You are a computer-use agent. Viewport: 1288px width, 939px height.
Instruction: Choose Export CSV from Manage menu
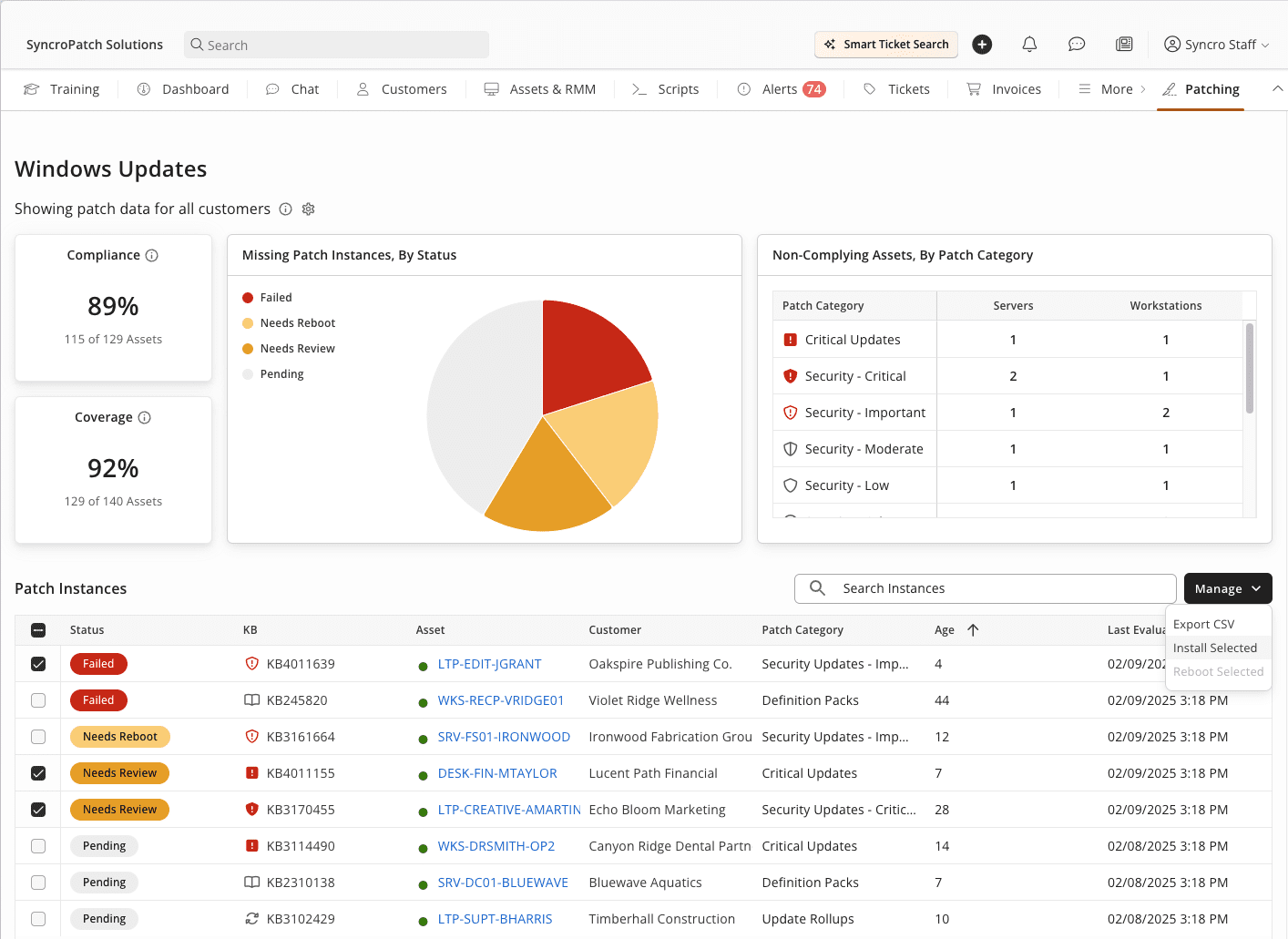point(1204,624)
